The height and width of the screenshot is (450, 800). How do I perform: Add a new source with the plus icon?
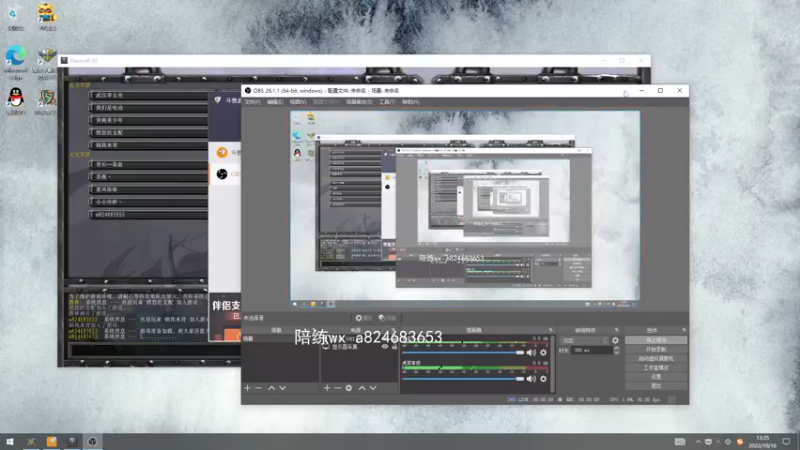tap(327, 388)
